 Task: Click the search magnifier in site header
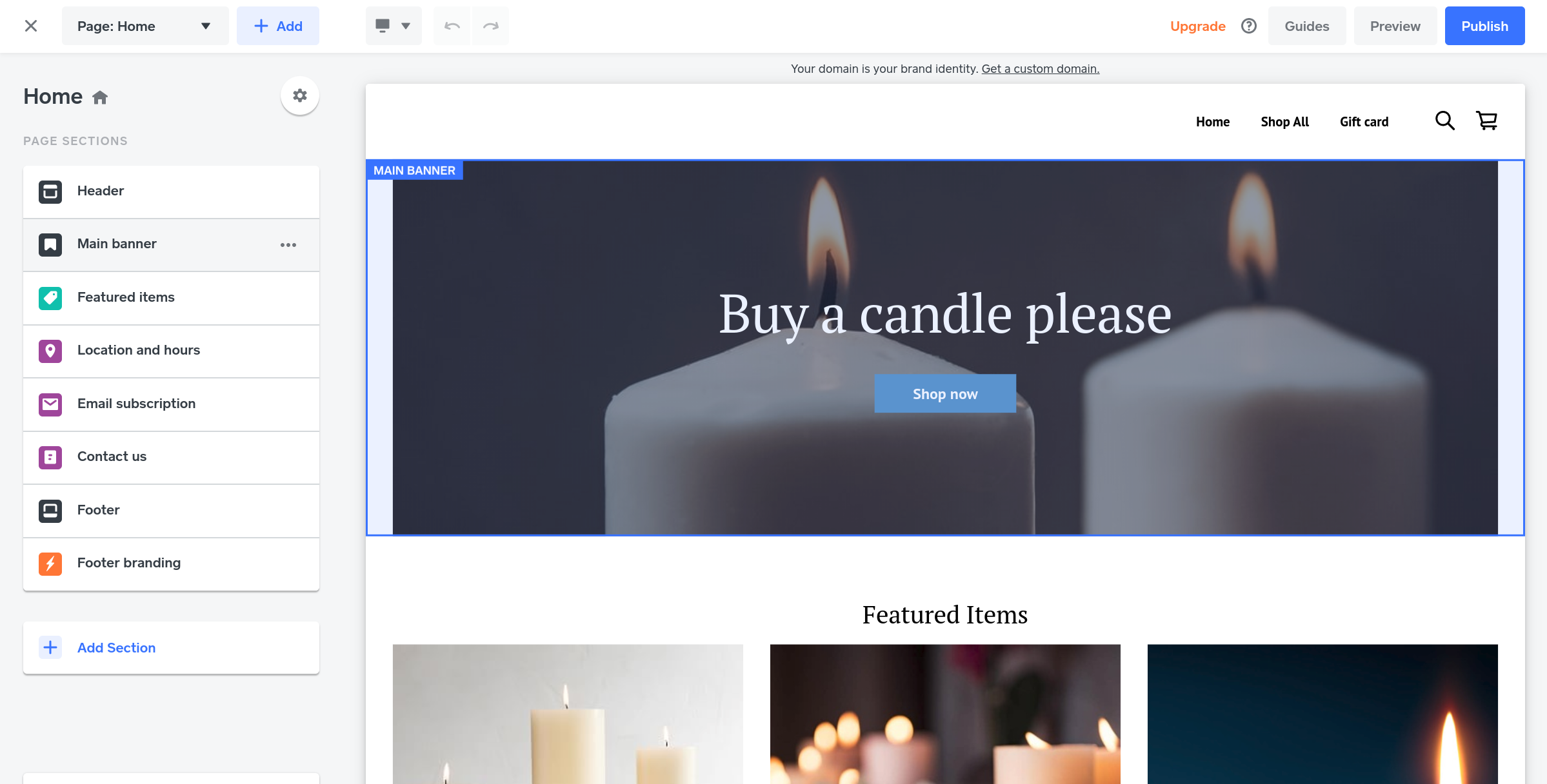[1444, 121]
